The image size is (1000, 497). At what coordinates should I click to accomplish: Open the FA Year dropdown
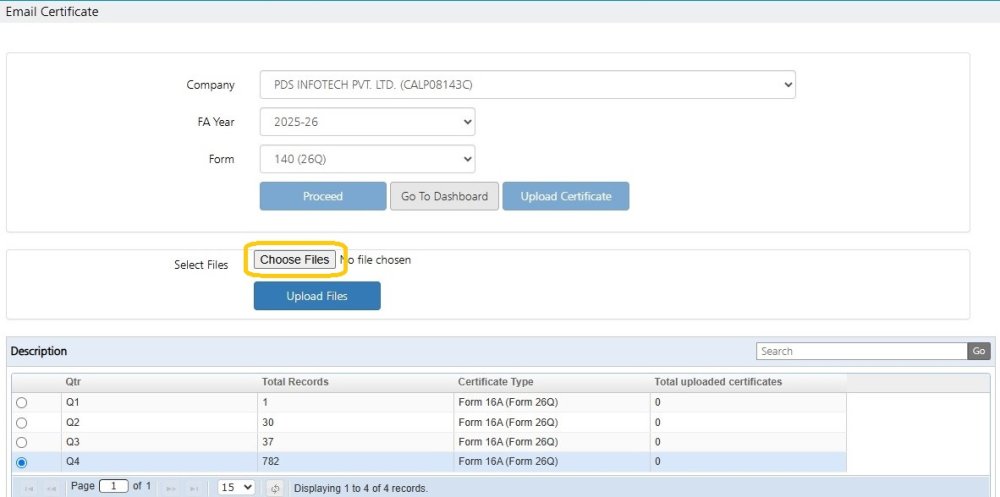pyautogui.click(x=367, y=121)
